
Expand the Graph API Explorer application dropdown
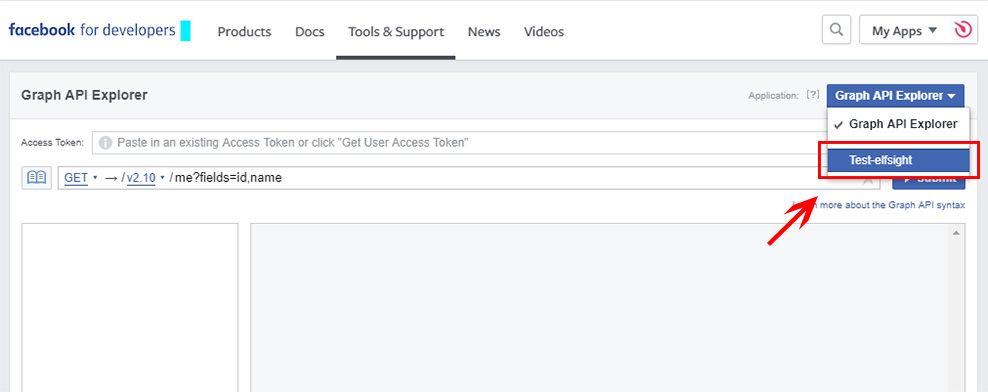point(895,96)
